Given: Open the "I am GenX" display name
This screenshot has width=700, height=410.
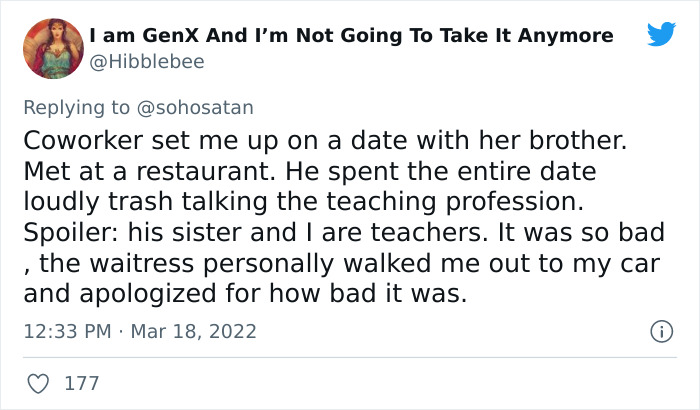Looking at the screenshot, I should click(351, 36).
